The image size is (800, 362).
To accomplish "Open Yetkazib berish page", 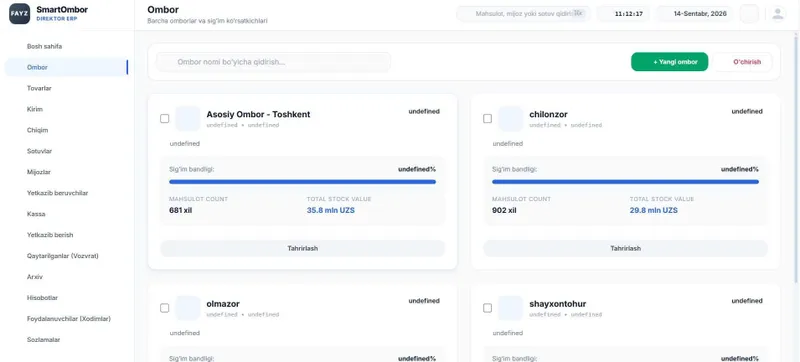I will click(66, 235).
